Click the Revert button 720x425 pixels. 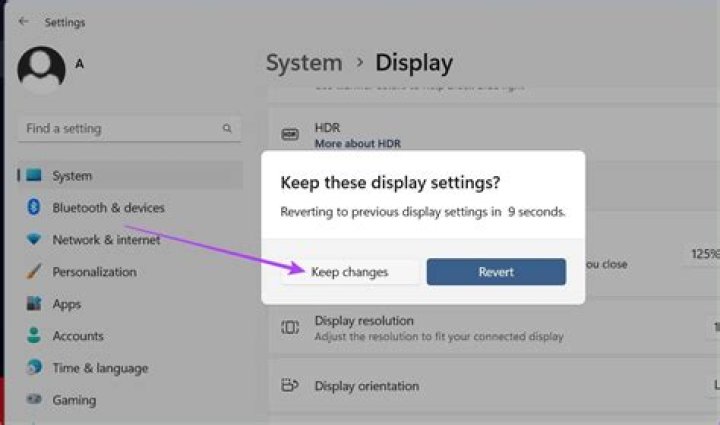pyautogui.click(x=496, y=272)
